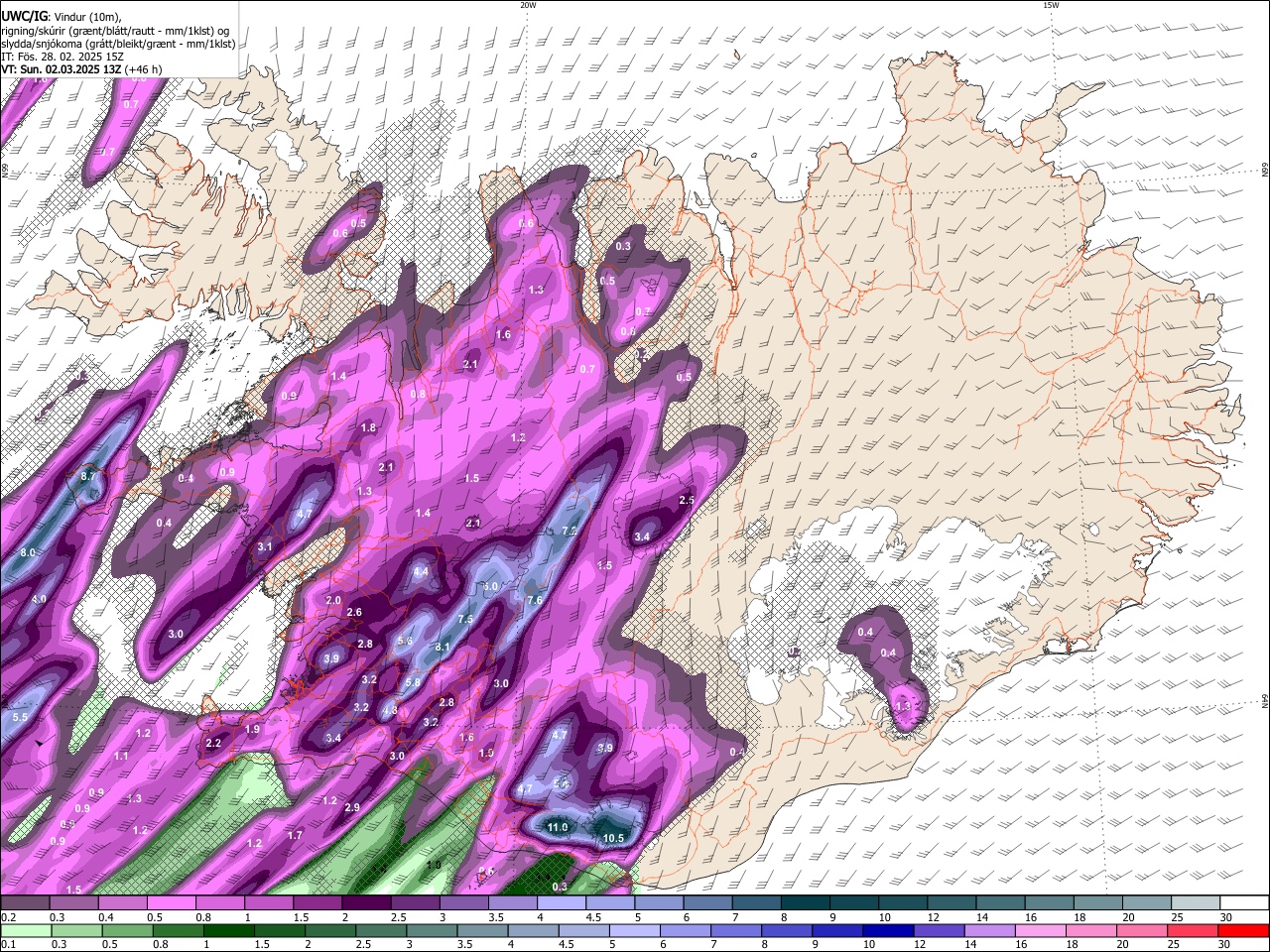This screenshot has height=952, width=1270.
Task: Click the 'VT: Sun. 02.03.2025 13Z' valid time
Action: (x=62, y=69)
